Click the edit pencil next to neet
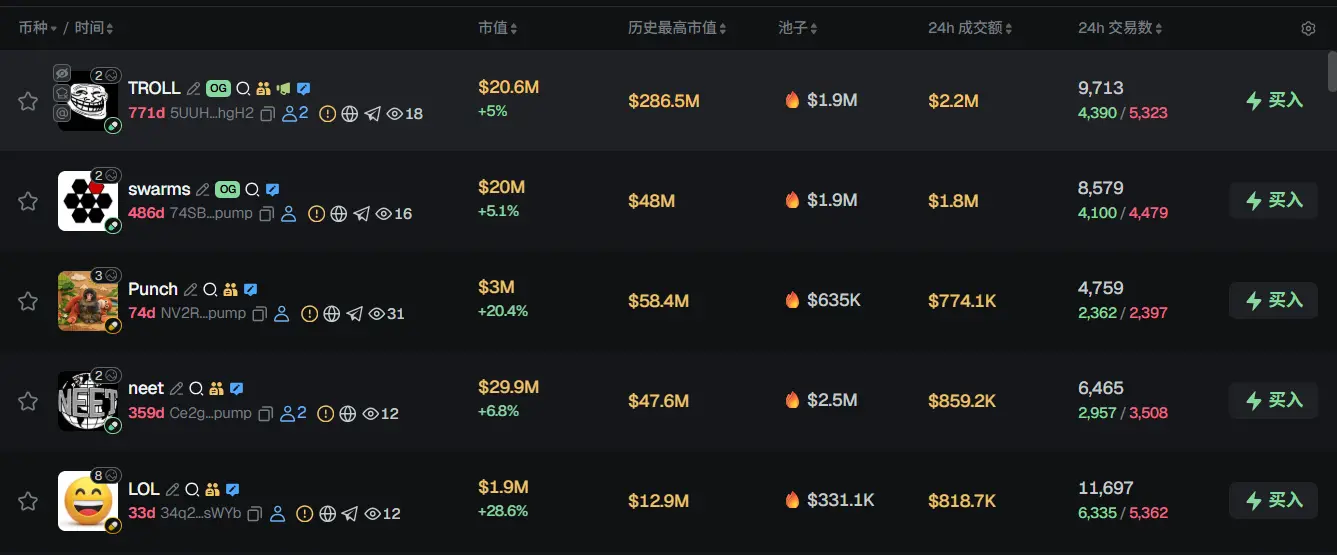 (177, 389)
